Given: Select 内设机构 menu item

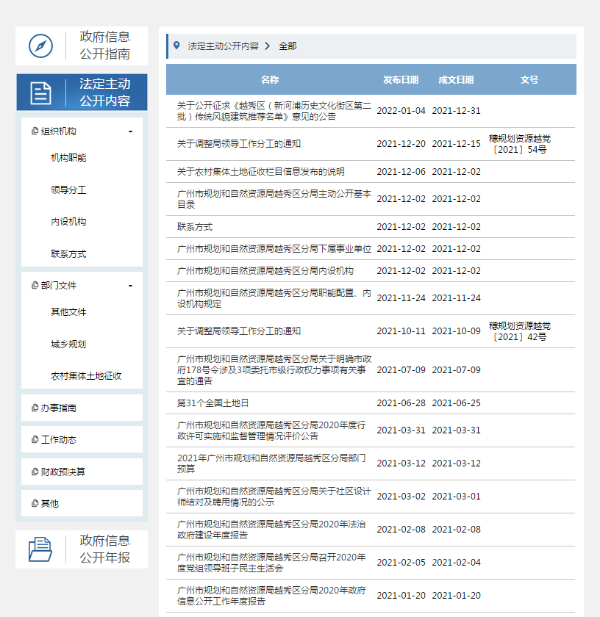Looking at the screenshot, I should (69, 222).
